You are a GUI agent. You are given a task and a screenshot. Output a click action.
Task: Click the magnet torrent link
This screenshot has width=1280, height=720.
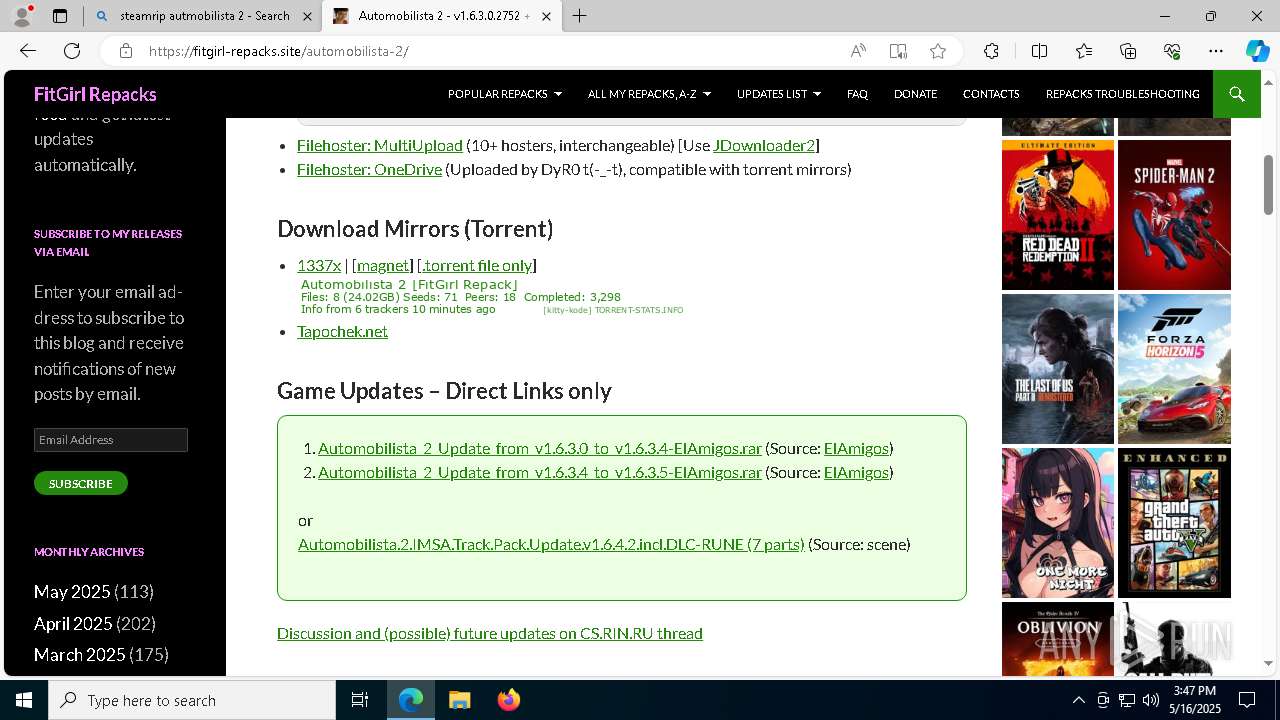pos(383,265)
